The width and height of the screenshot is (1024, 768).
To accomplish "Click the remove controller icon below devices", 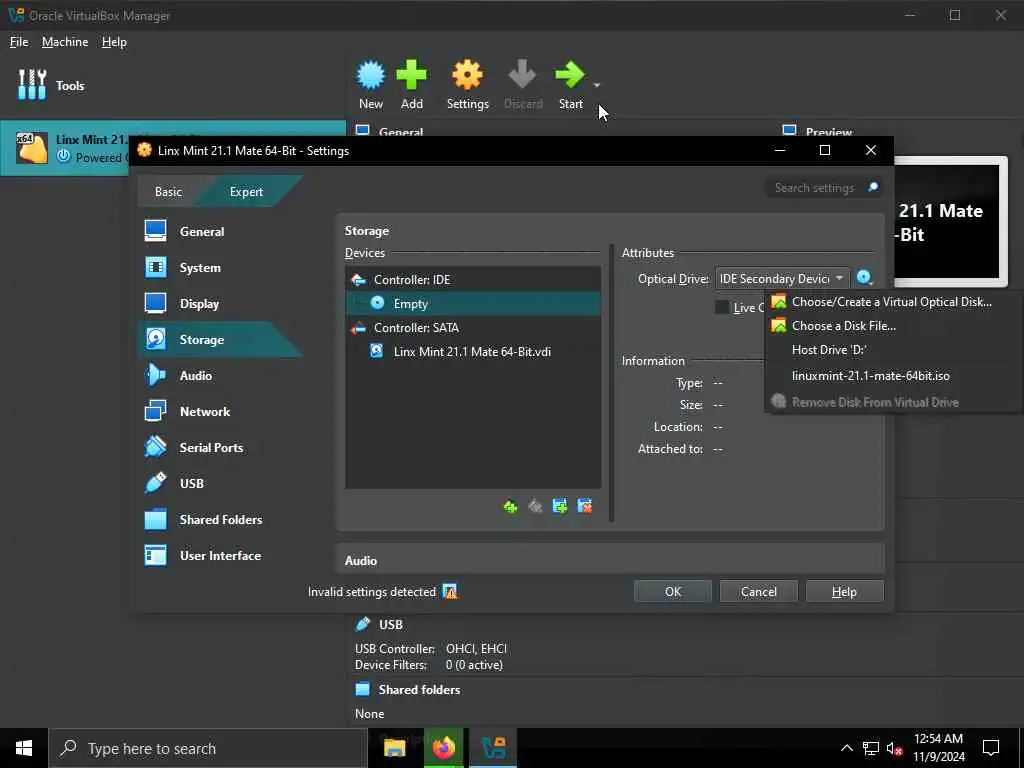I will pos(535,506).
